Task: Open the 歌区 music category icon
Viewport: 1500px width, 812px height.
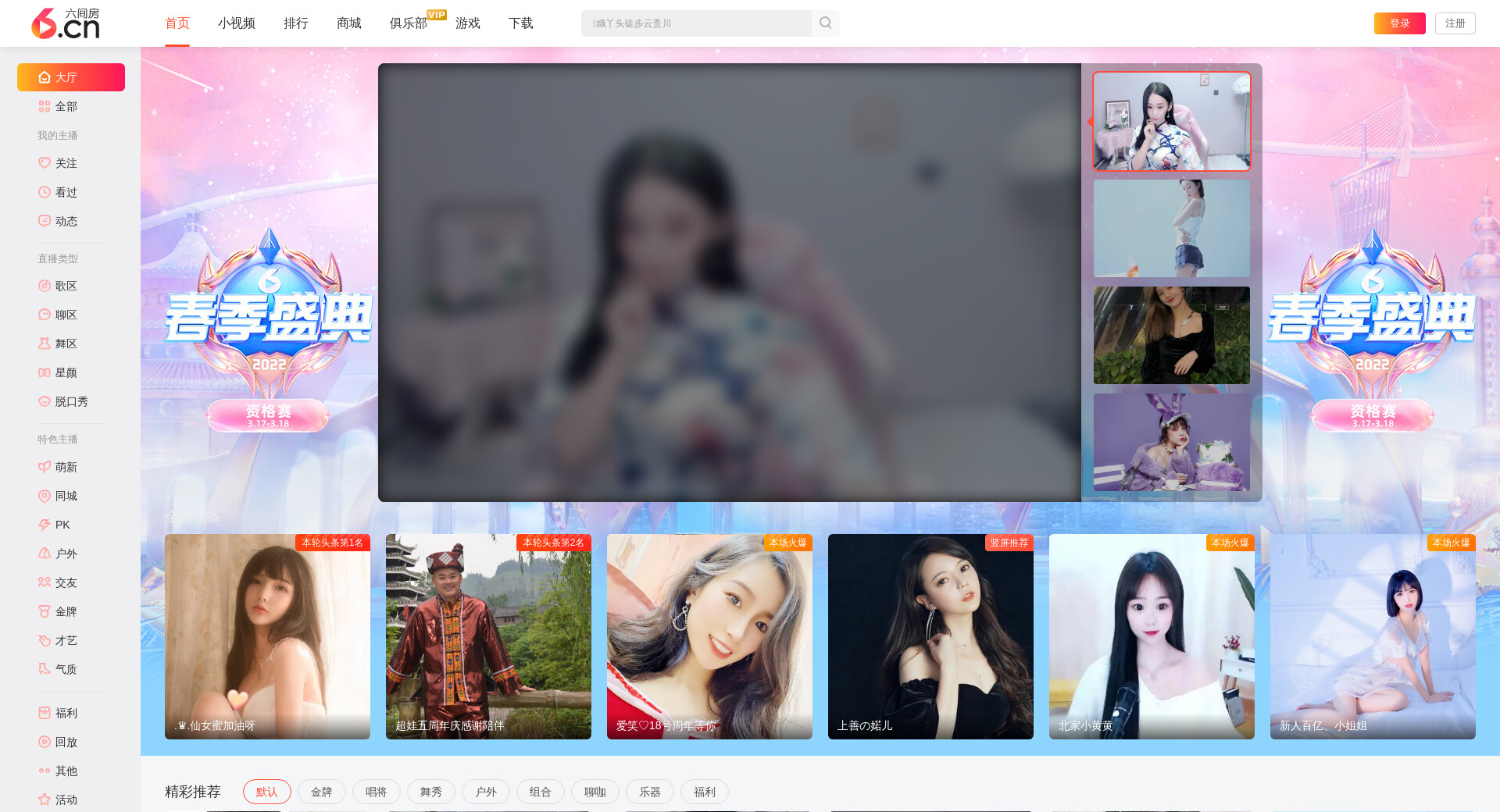Action: pos(45,286)
